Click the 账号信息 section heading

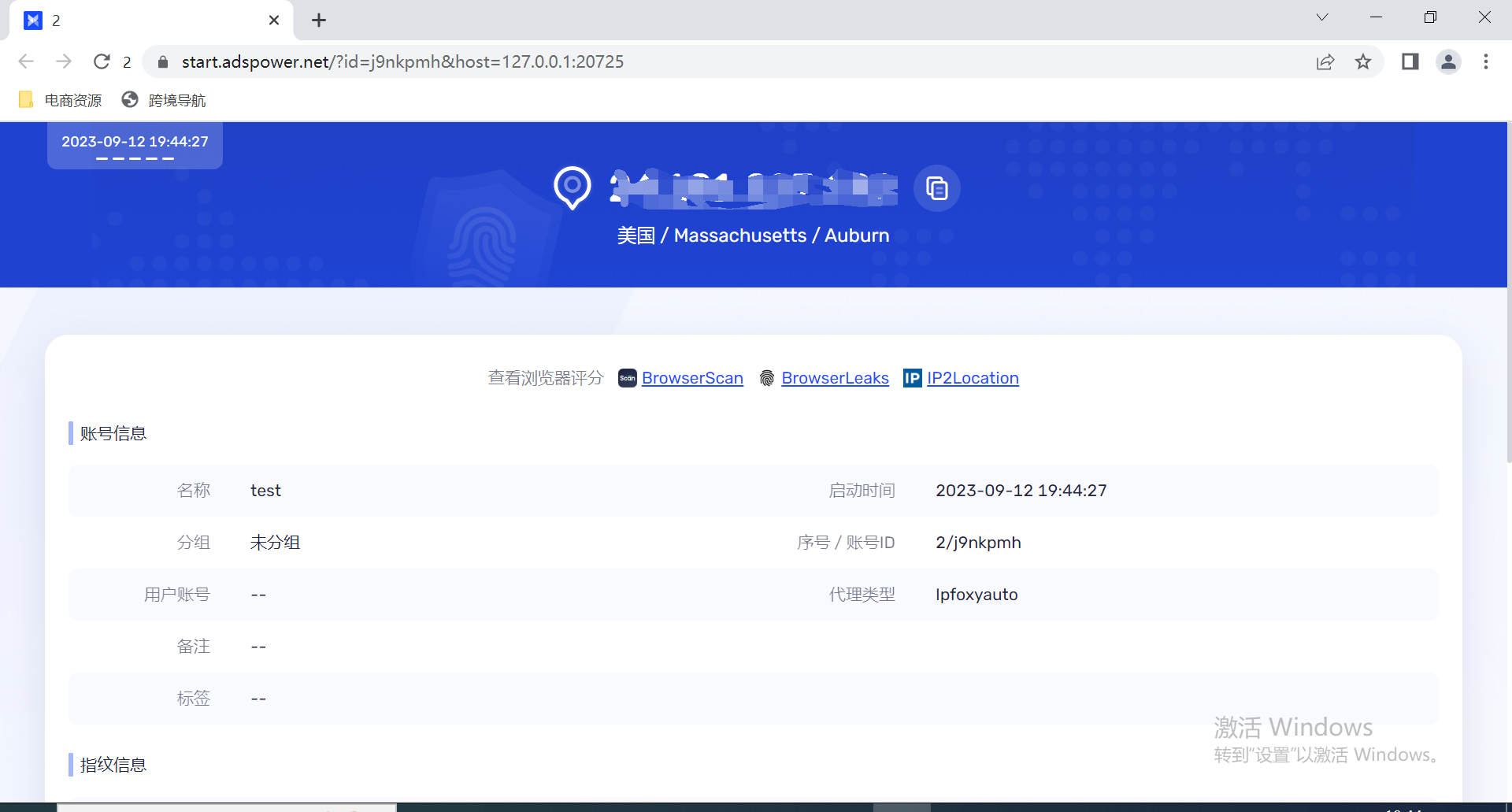[113, 434]
